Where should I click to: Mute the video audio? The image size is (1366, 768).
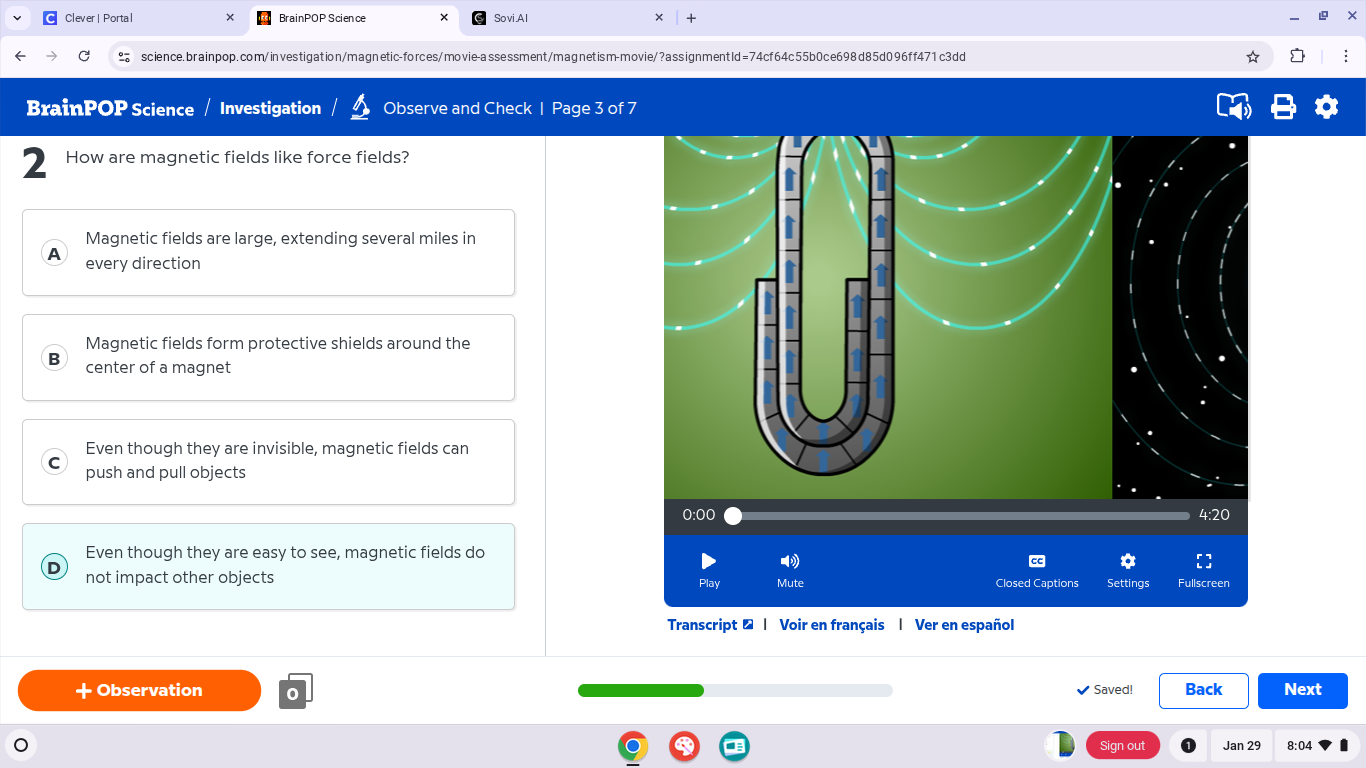coord(790,568)
